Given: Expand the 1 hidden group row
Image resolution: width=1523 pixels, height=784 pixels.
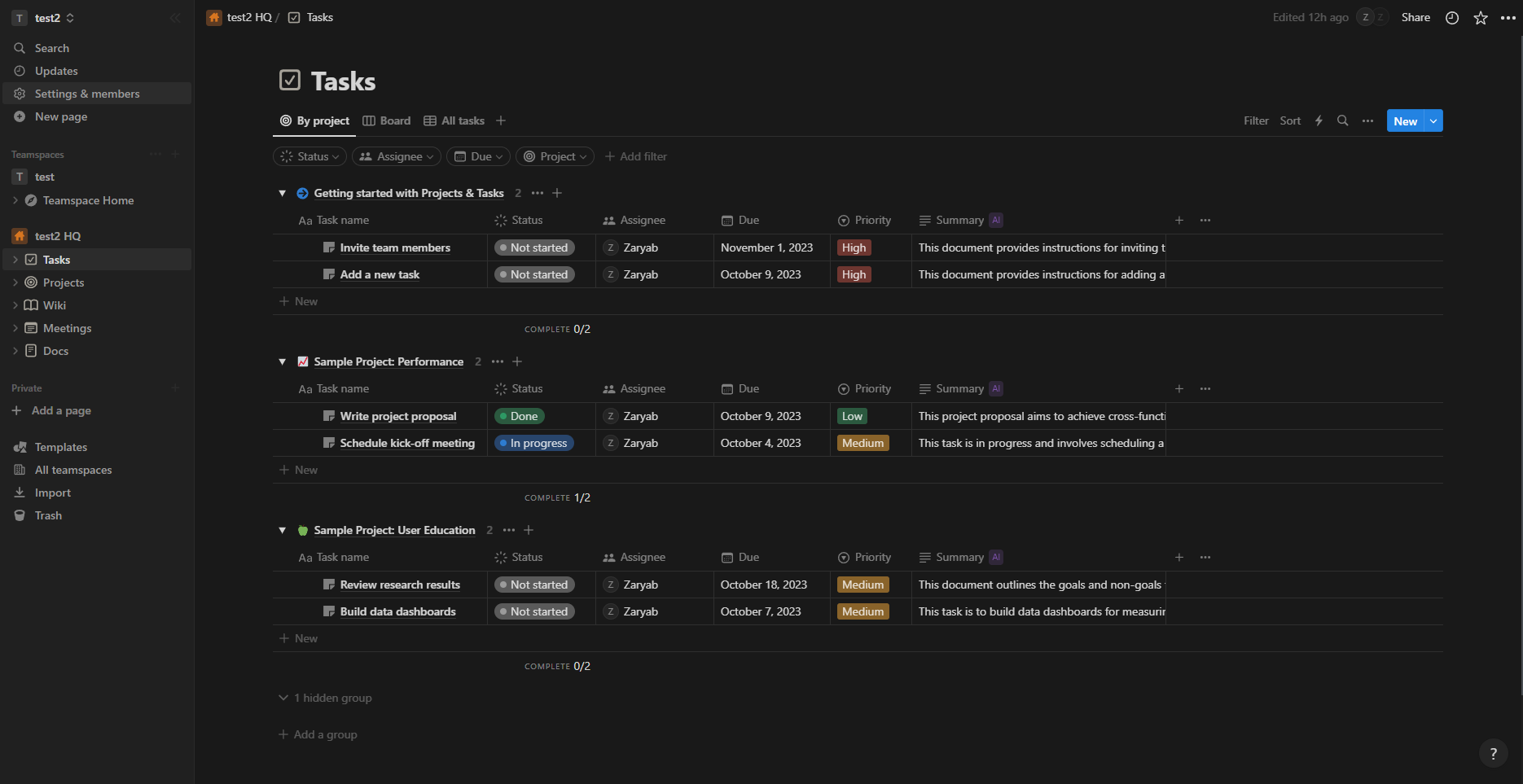Looking at the screenshot, I should click(x=326, y=699).
